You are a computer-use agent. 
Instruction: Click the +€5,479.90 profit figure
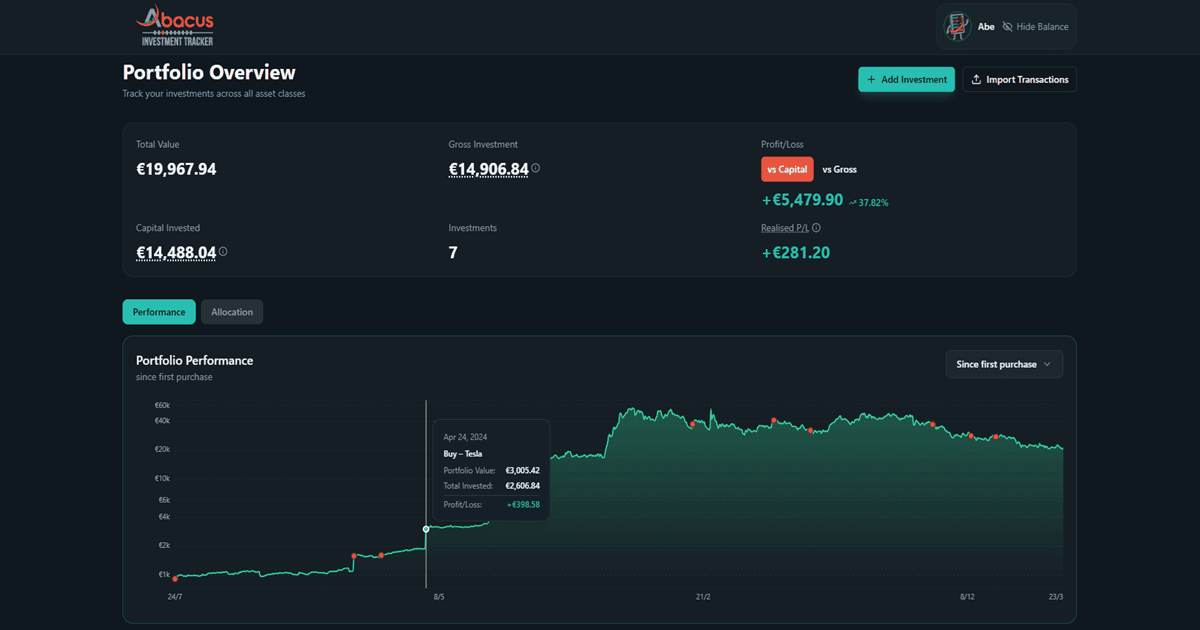coord(802,200)
